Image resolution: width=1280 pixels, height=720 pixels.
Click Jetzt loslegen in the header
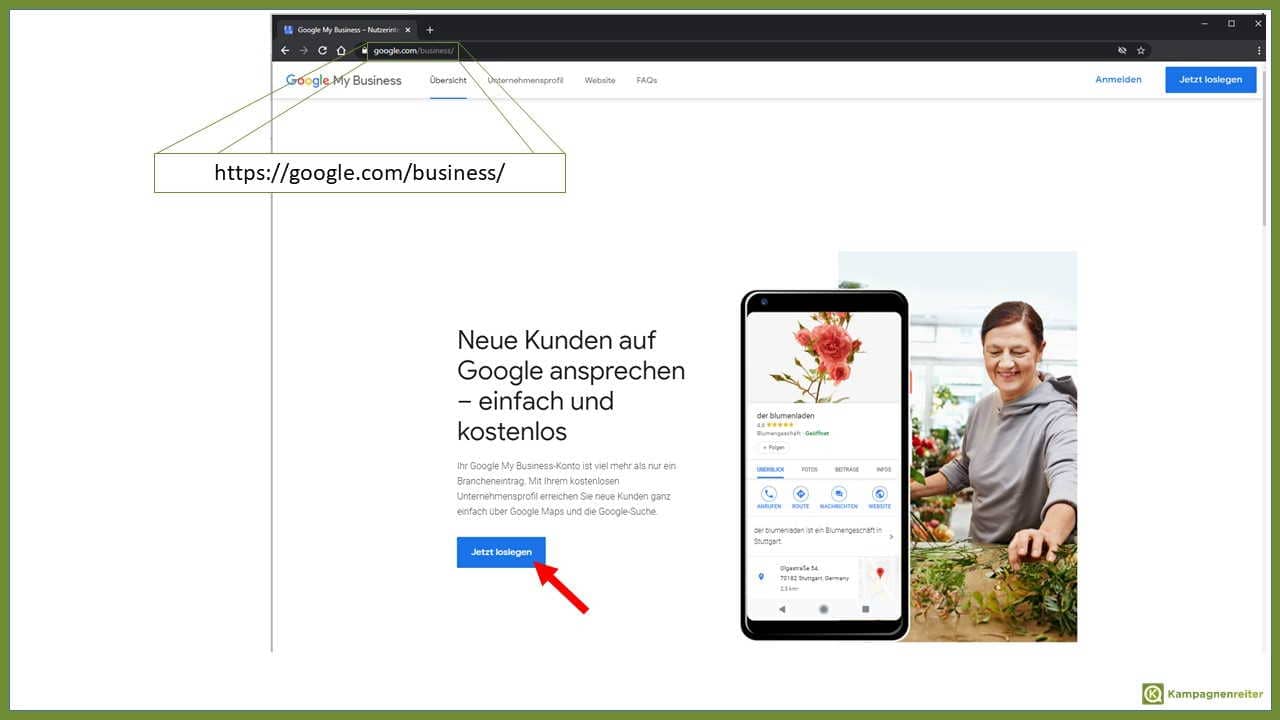1210,80
